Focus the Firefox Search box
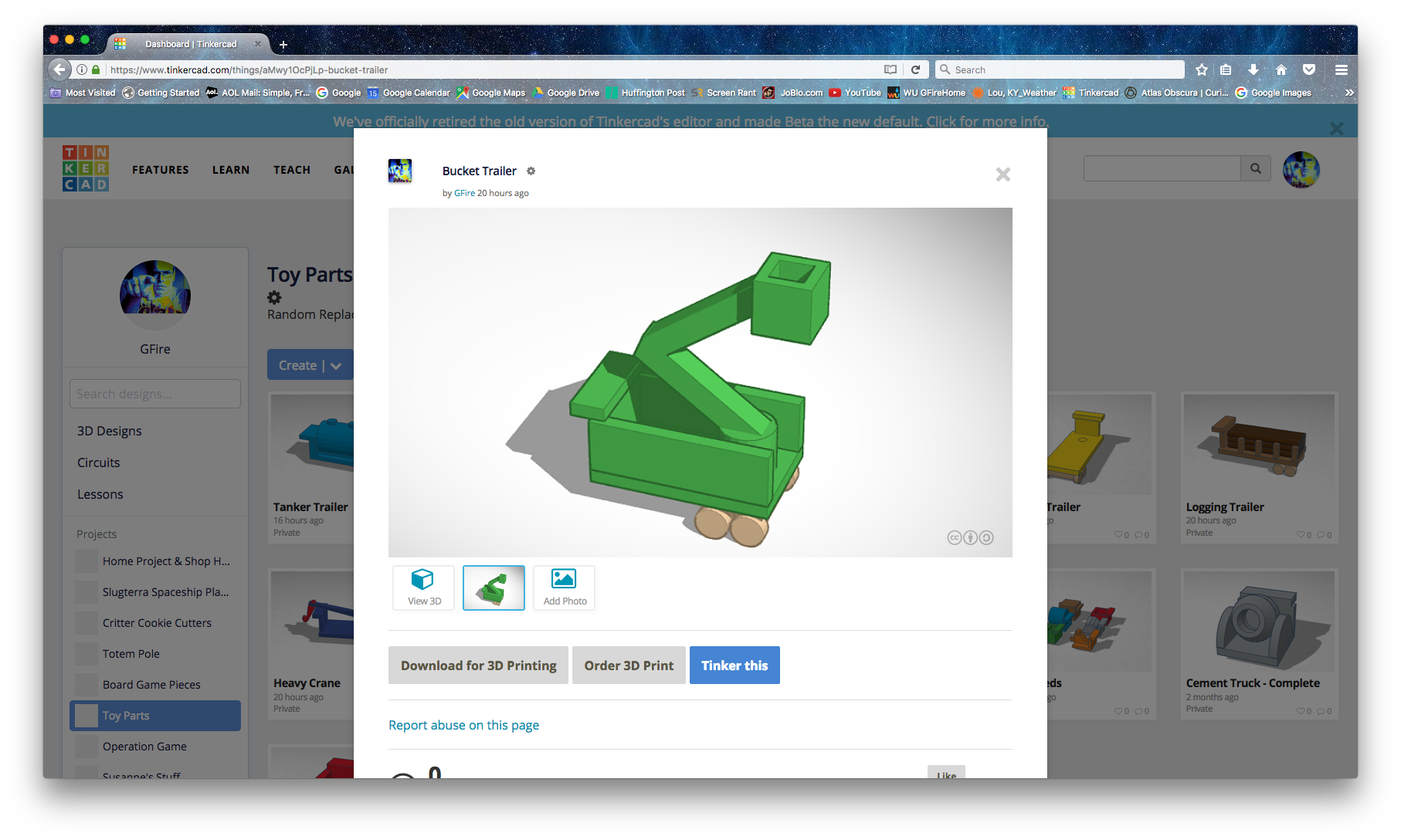 (x=1060, y=69)
